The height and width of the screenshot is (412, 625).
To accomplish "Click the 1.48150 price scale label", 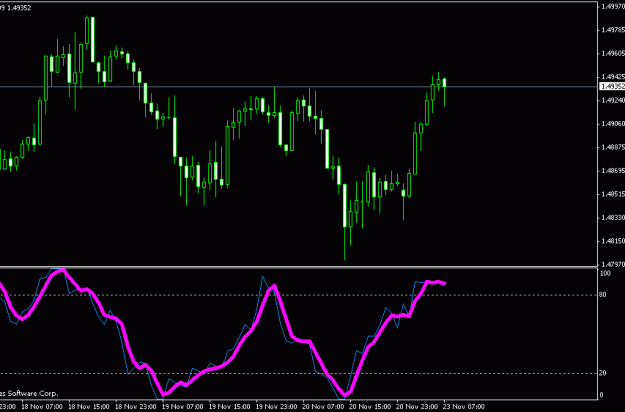I will pos(613,241).
